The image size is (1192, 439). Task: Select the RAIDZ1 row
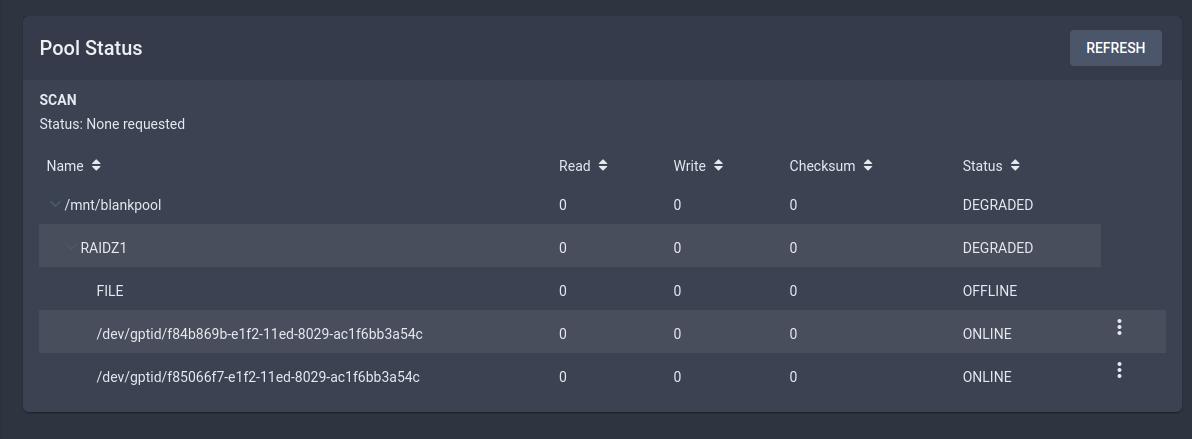coord(569,246)
